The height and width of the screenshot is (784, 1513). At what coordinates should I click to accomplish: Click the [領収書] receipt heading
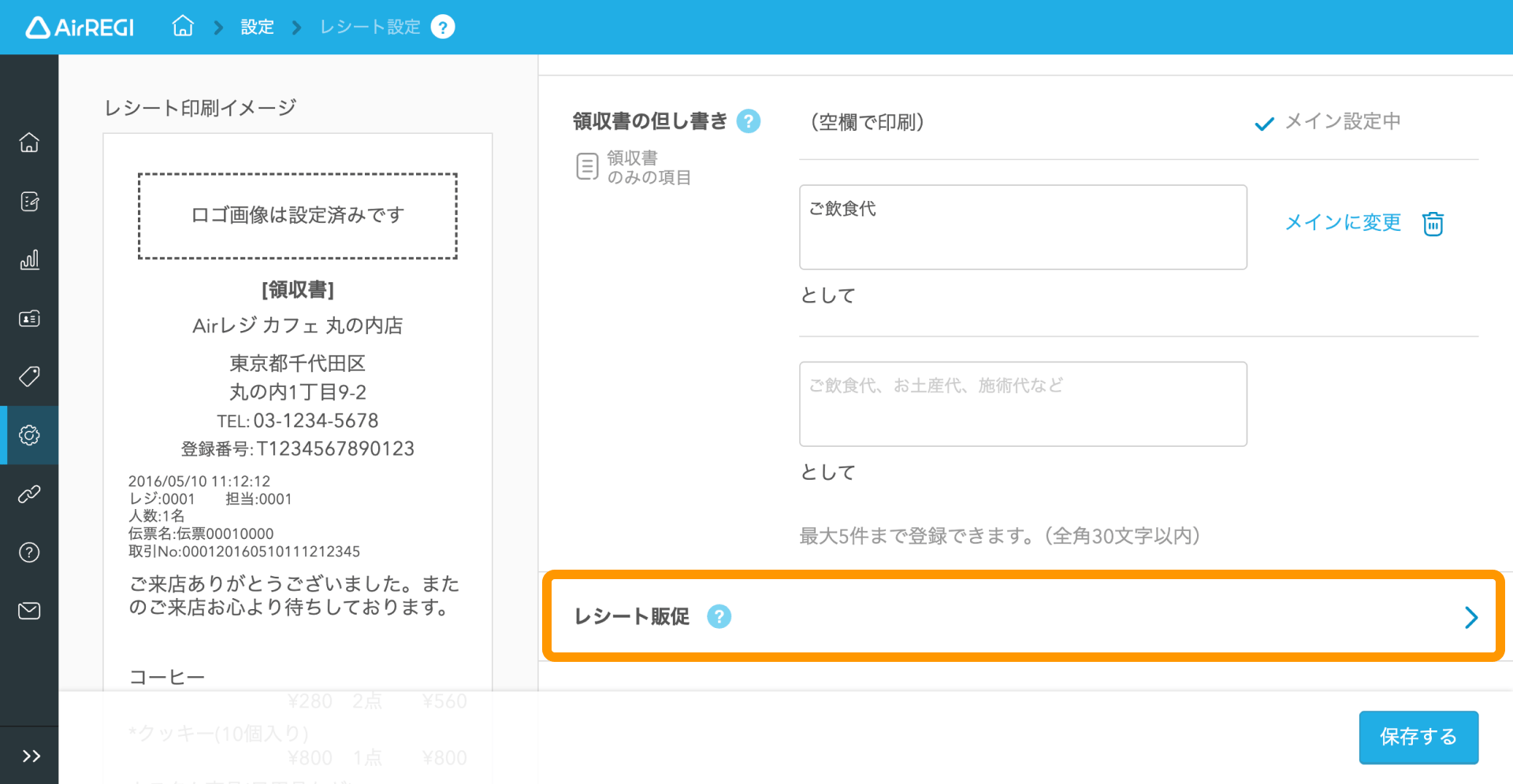pos(298,290)
